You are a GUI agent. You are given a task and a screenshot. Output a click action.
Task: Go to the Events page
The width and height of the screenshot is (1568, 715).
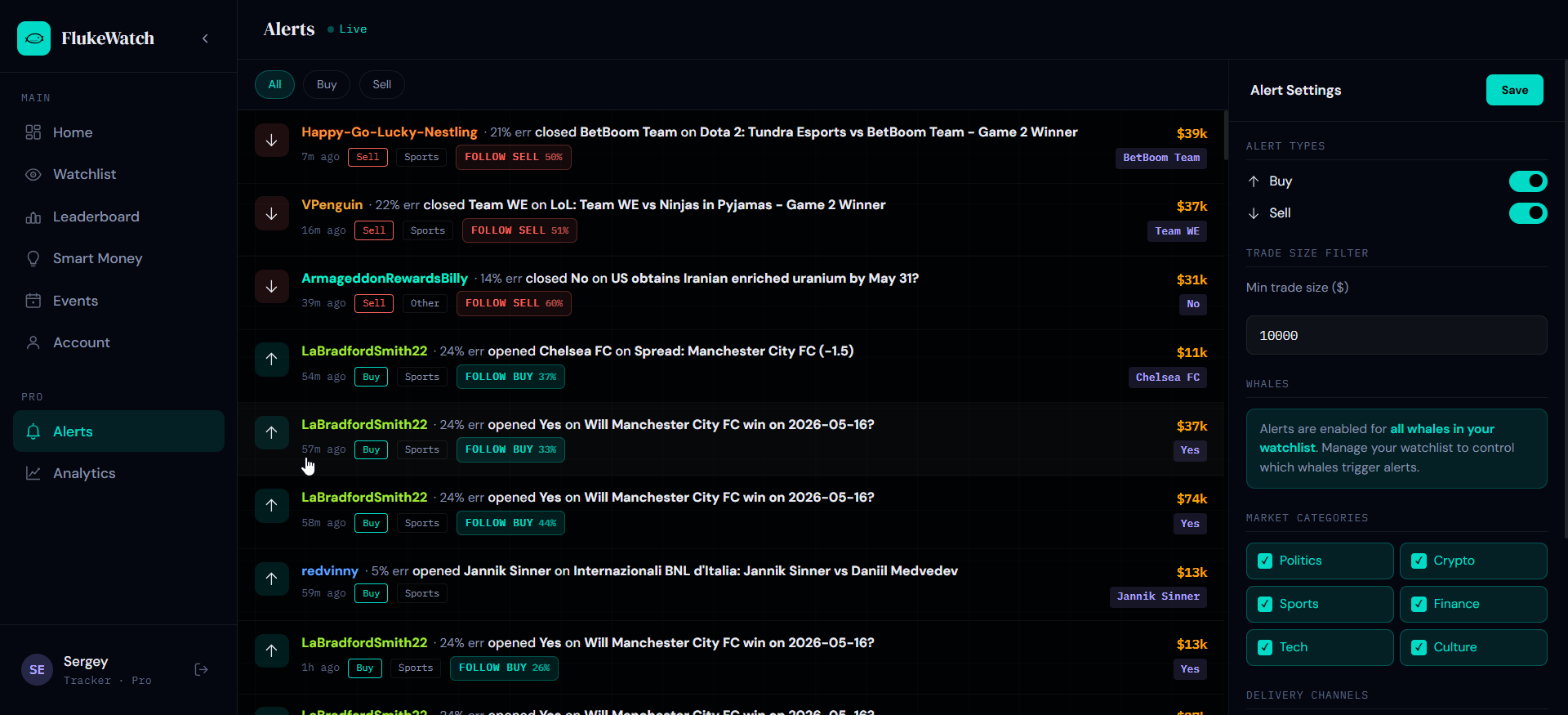coord(118,301)
